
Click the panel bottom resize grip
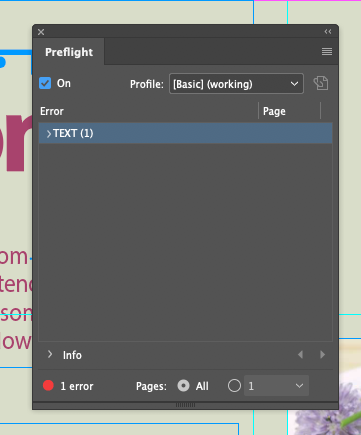coord(186,405)
